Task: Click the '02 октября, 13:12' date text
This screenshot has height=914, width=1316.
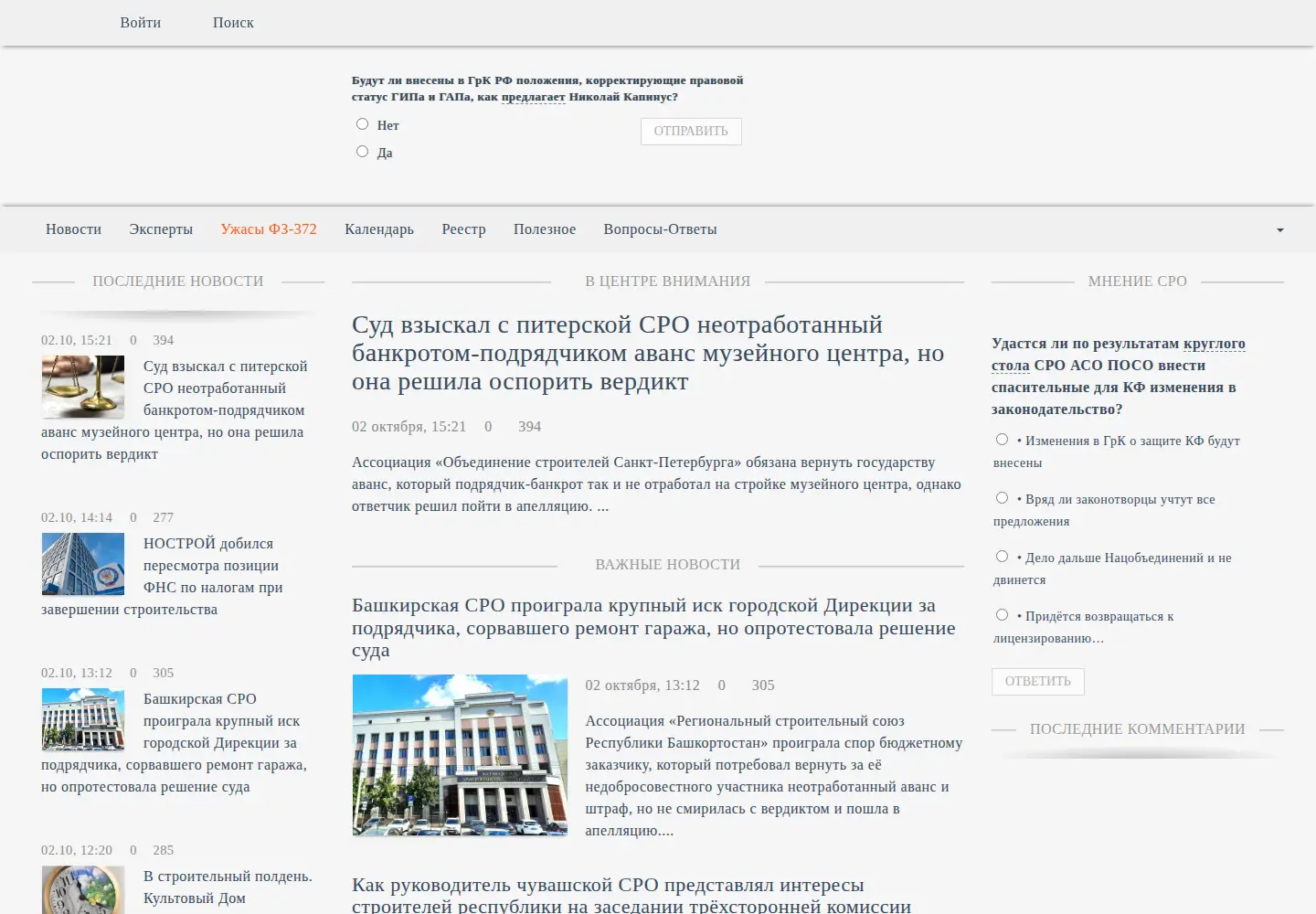Action: (642, 685)
